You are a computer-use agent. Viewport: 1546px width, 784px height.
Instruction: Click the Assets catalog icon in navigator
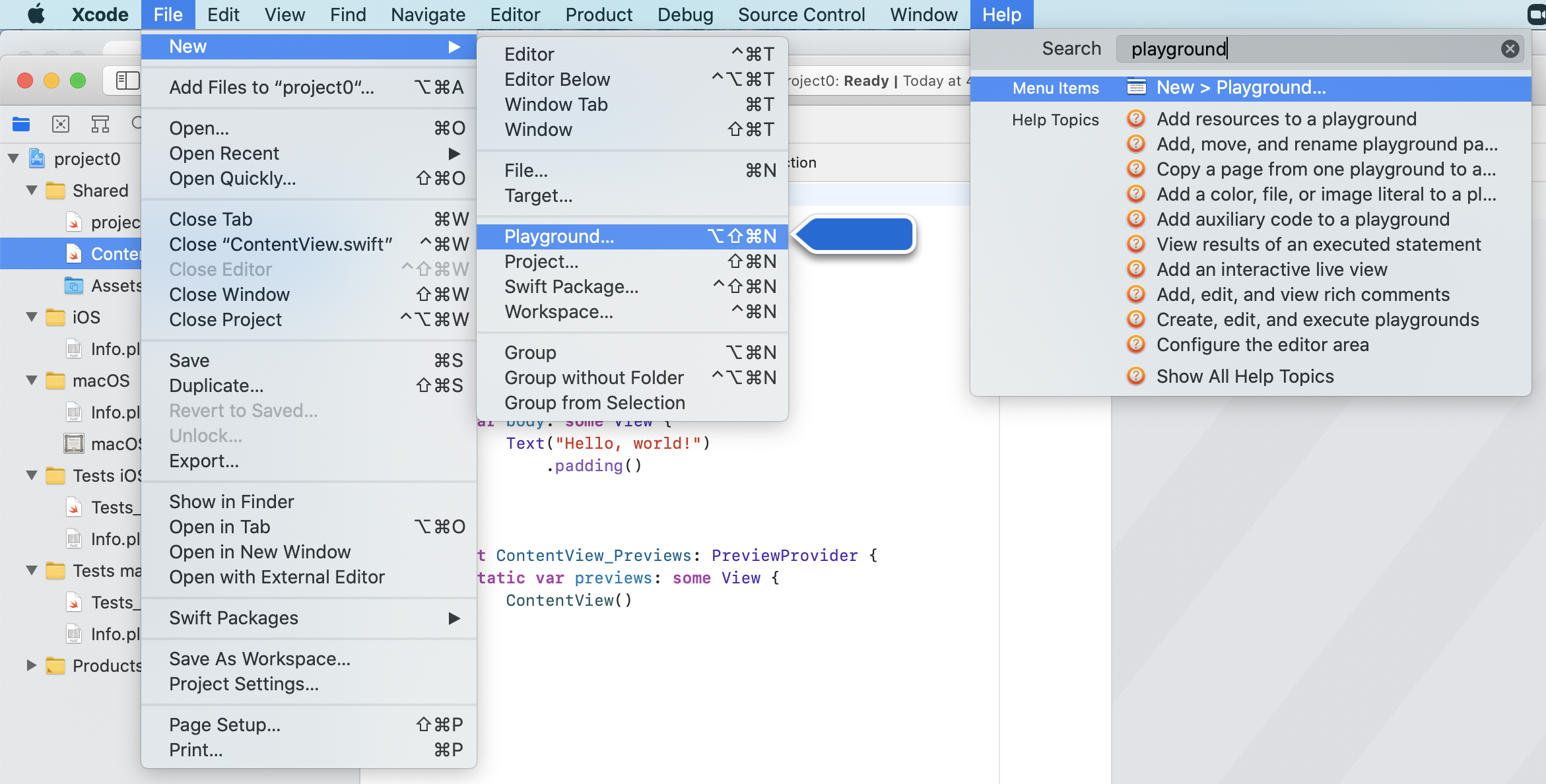click(74, 286)
